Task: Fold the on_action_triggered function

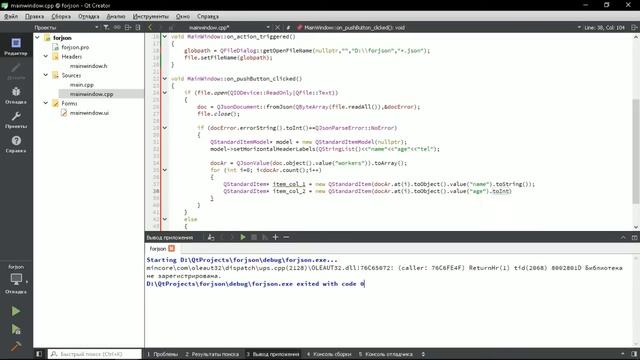Action: click(x=165, y=36)
